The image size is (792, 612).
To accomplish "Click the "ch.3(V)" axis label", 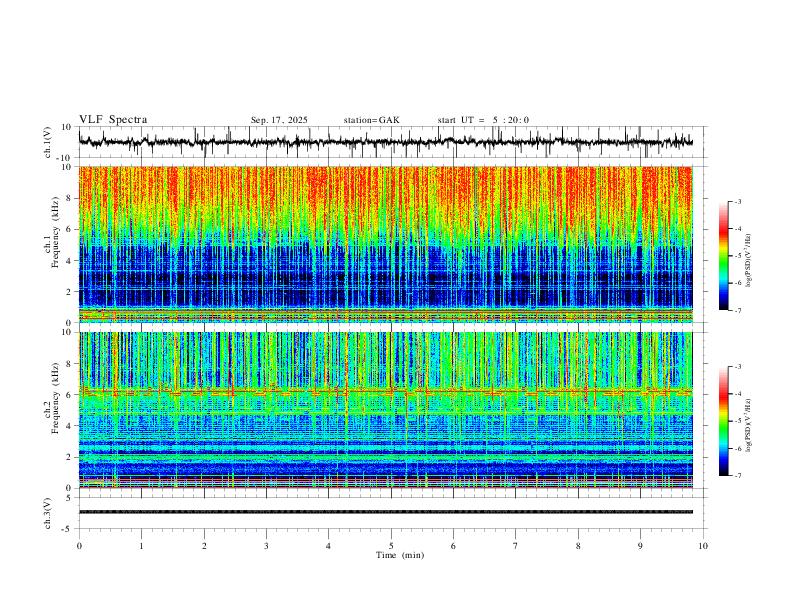I will (48, 513).
